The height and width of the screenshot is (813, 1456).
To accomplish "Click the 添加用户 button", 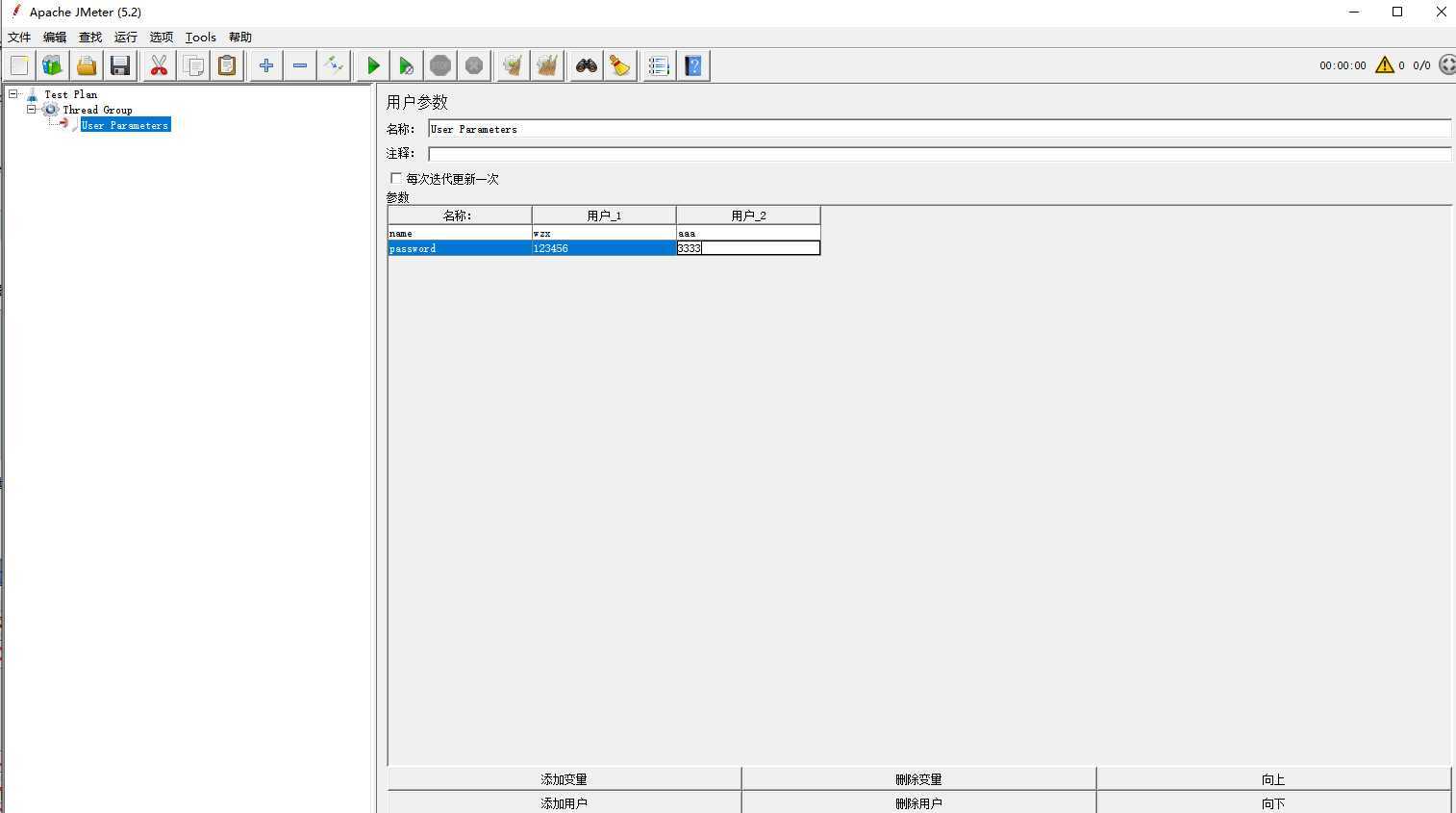I will (564, 802).
